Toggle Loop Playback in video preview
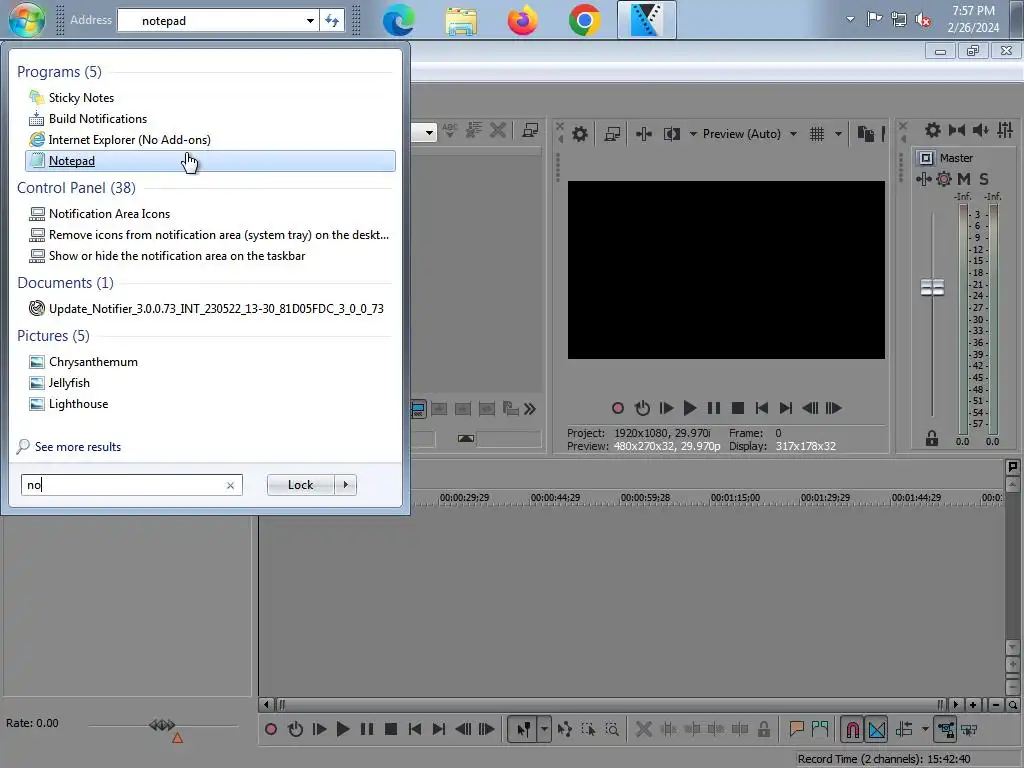This screenshot has height=768, width=1024. pos(642,408)
